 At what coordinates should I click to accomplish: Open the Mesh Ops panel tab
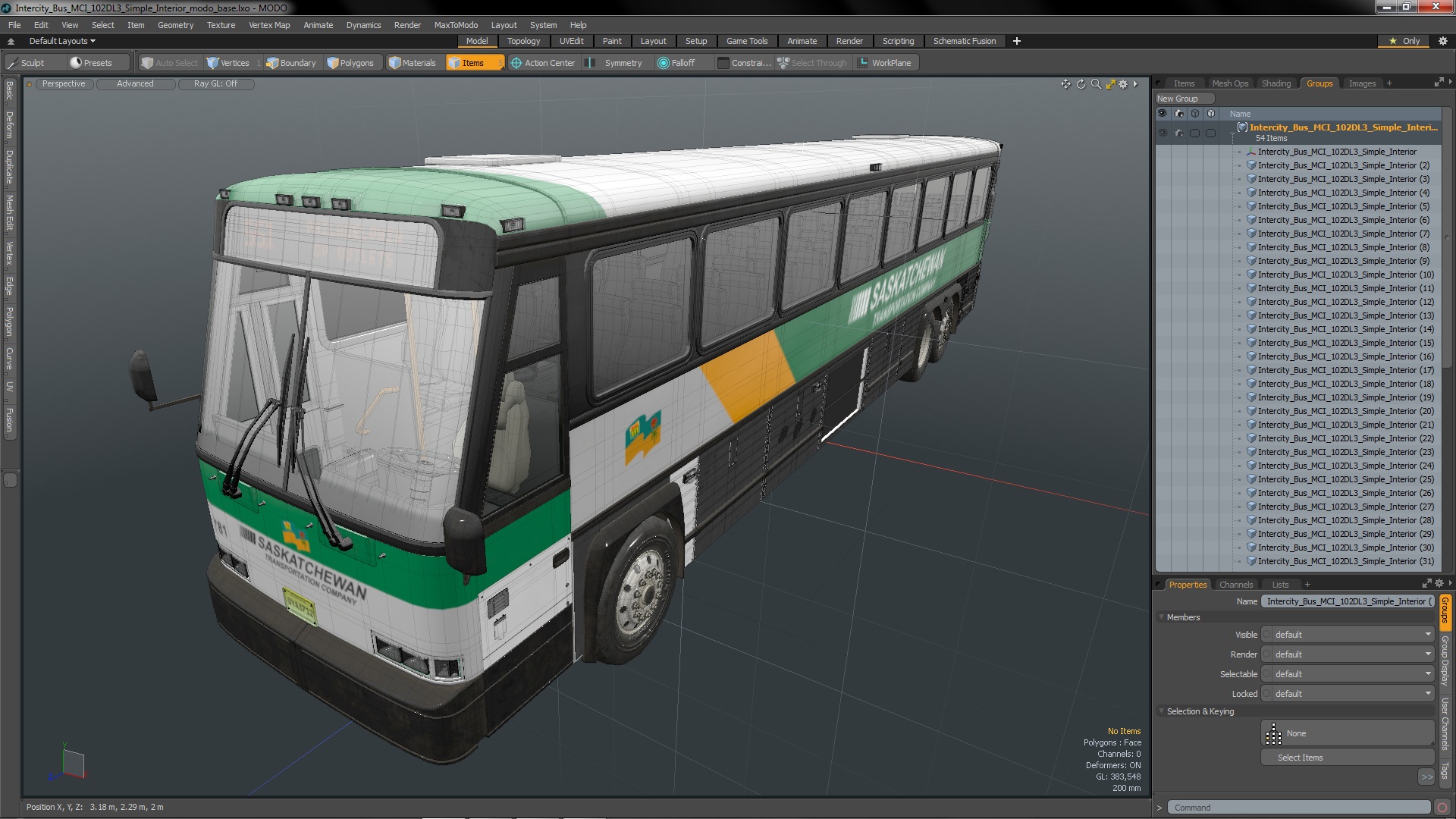point(1230,83)
